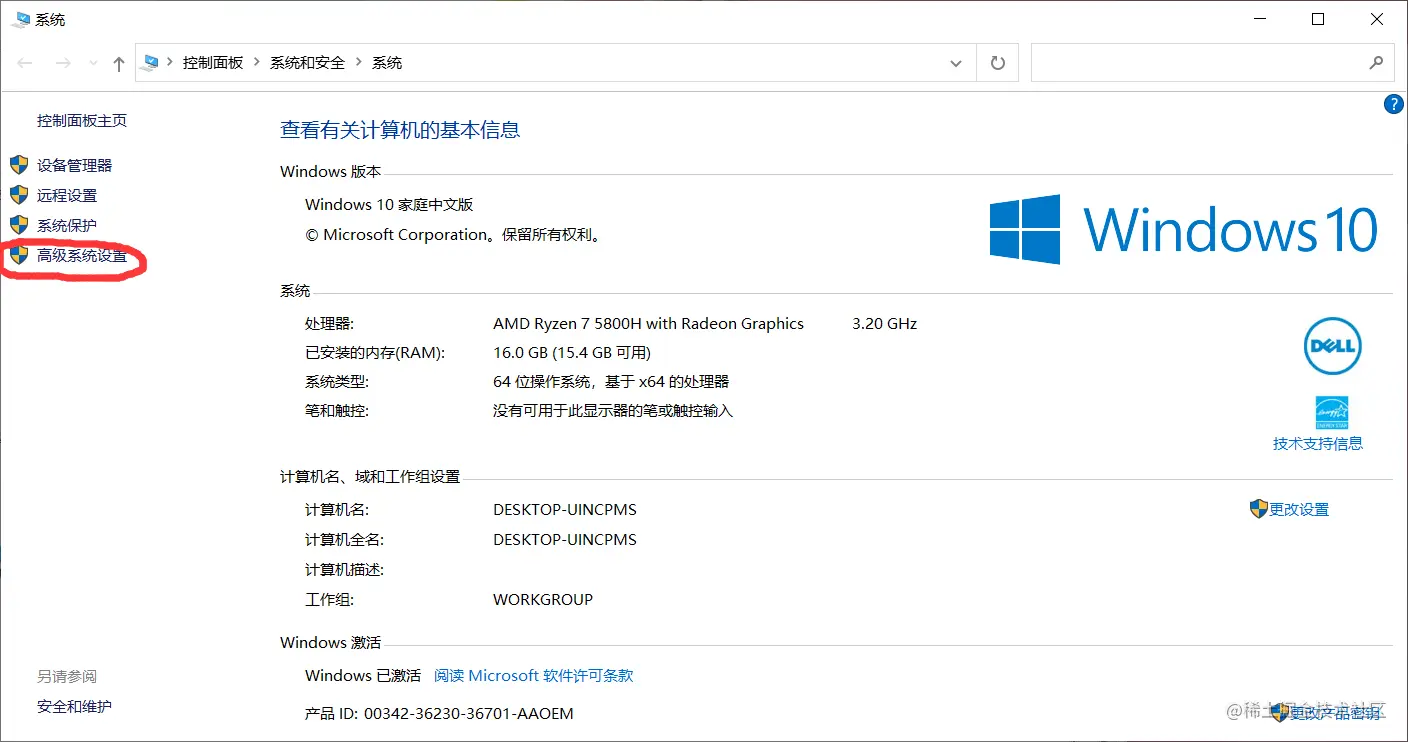Image resolution: width=1408 pixels, height=742 pixels.
Task: Click the Energy Star logo
Action: 1330,411
